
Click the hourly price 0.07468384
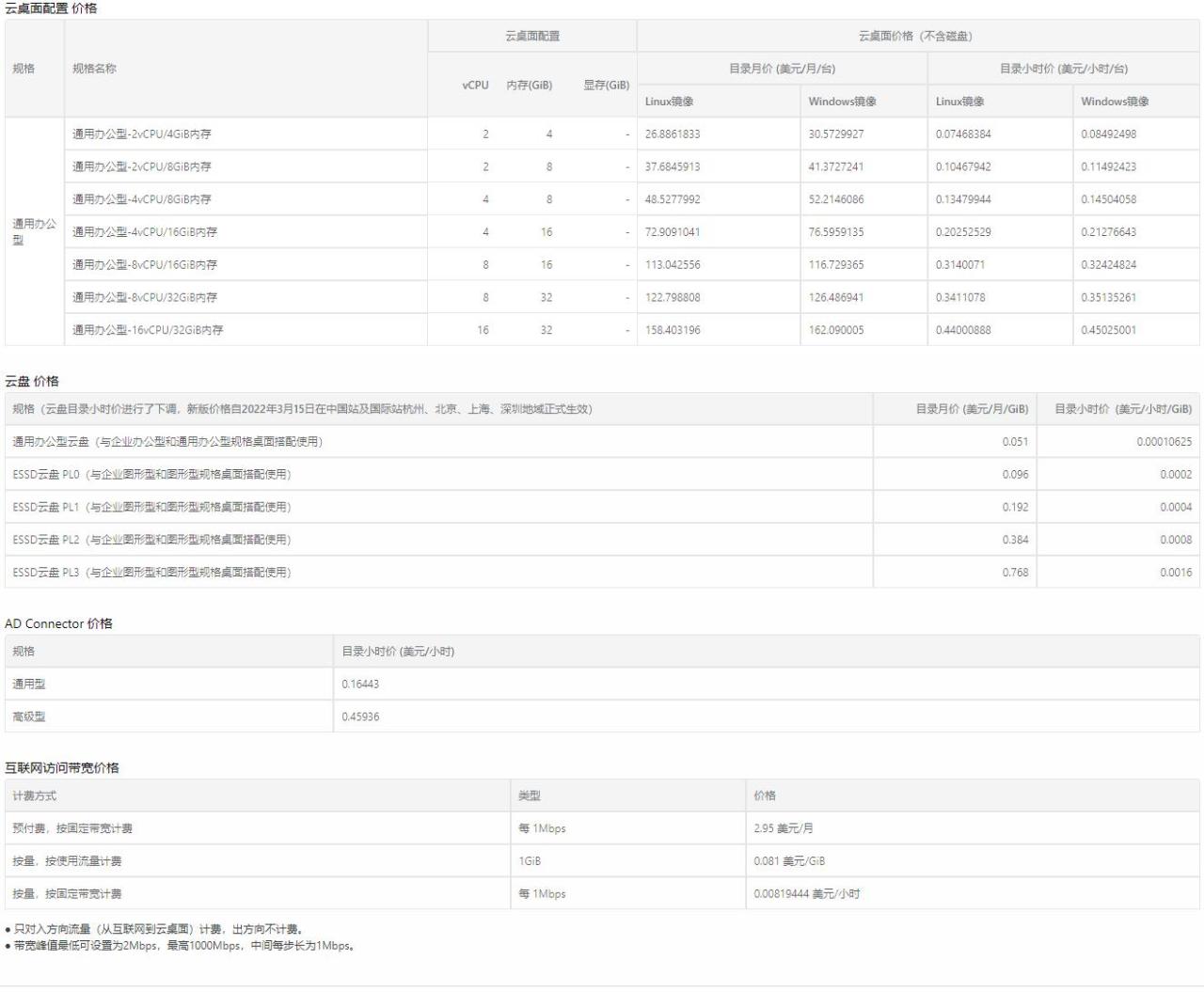point(963,134)
